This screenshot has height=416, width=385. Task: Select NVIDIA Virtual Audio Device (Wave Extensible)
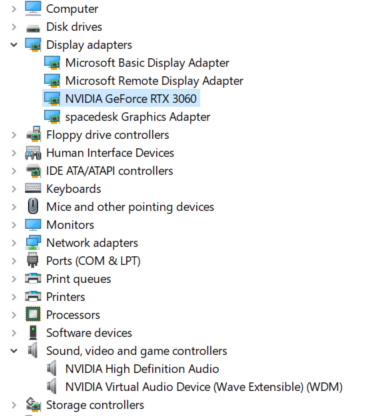coord(204,387)
